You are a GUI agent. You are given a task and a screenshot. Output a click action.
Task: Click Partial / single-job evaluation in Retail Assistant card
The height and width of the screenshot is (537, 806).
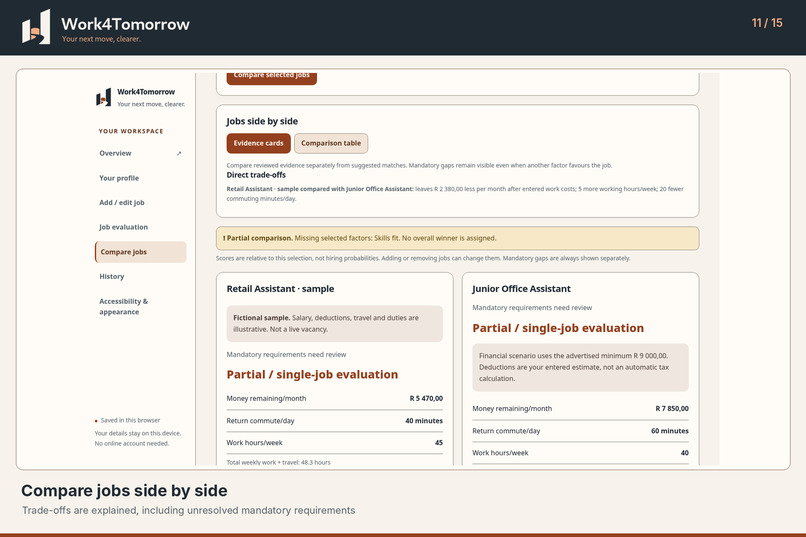[x=312, y=375]
